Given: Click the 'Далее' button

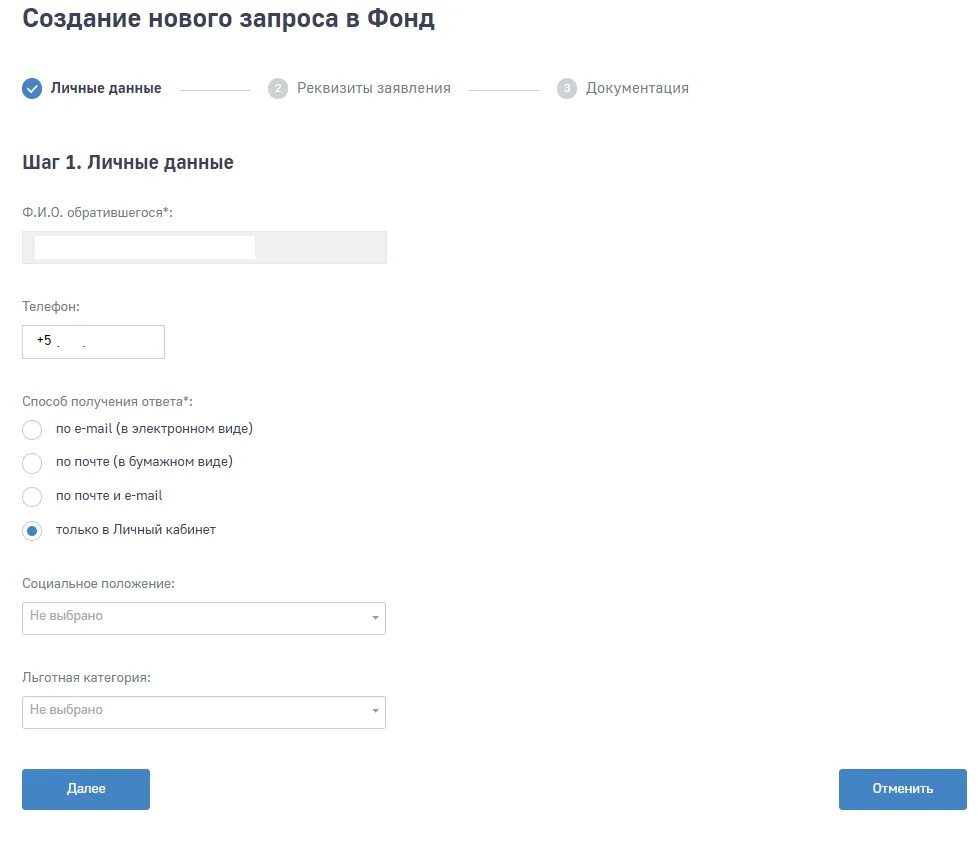Looking at the screenshot, I should tap(86, 790).
